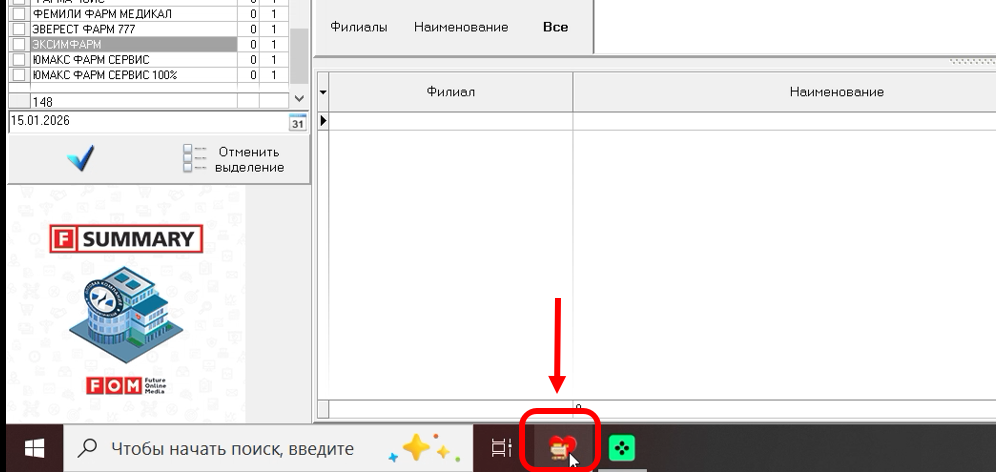The height and width of the screenshot is (472, 996).
Task: Click the blue checkmark confirm icon
Action: click(x=81, y=158)
